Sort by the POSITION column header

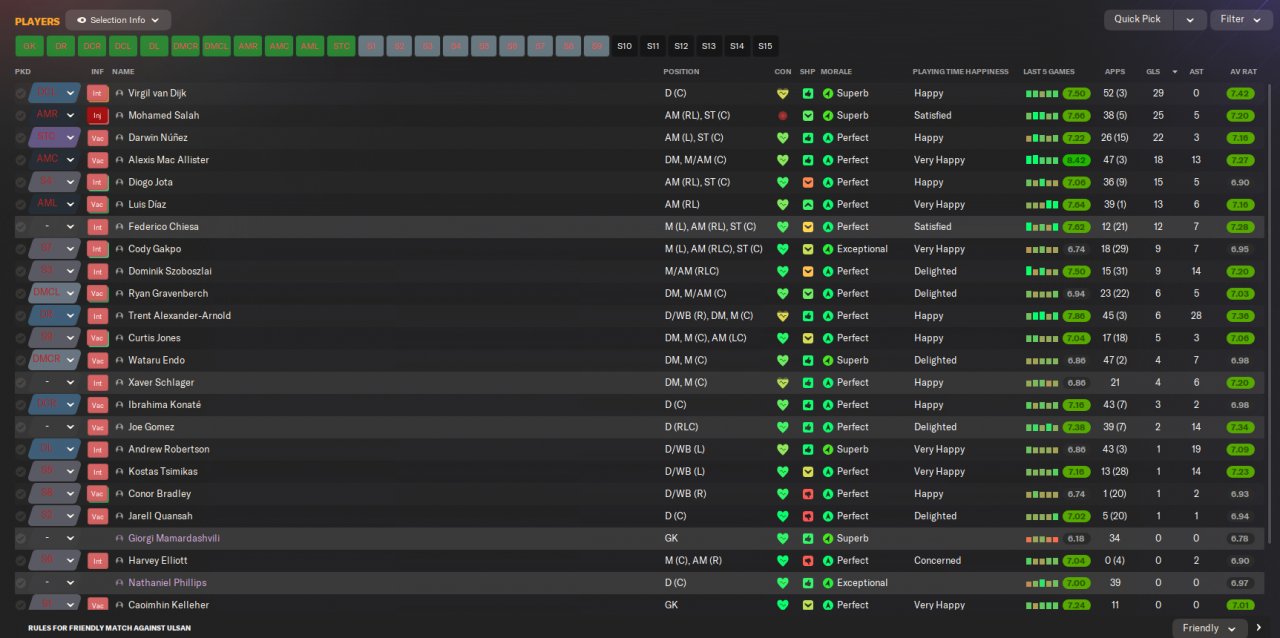click(x=681, y=72)
